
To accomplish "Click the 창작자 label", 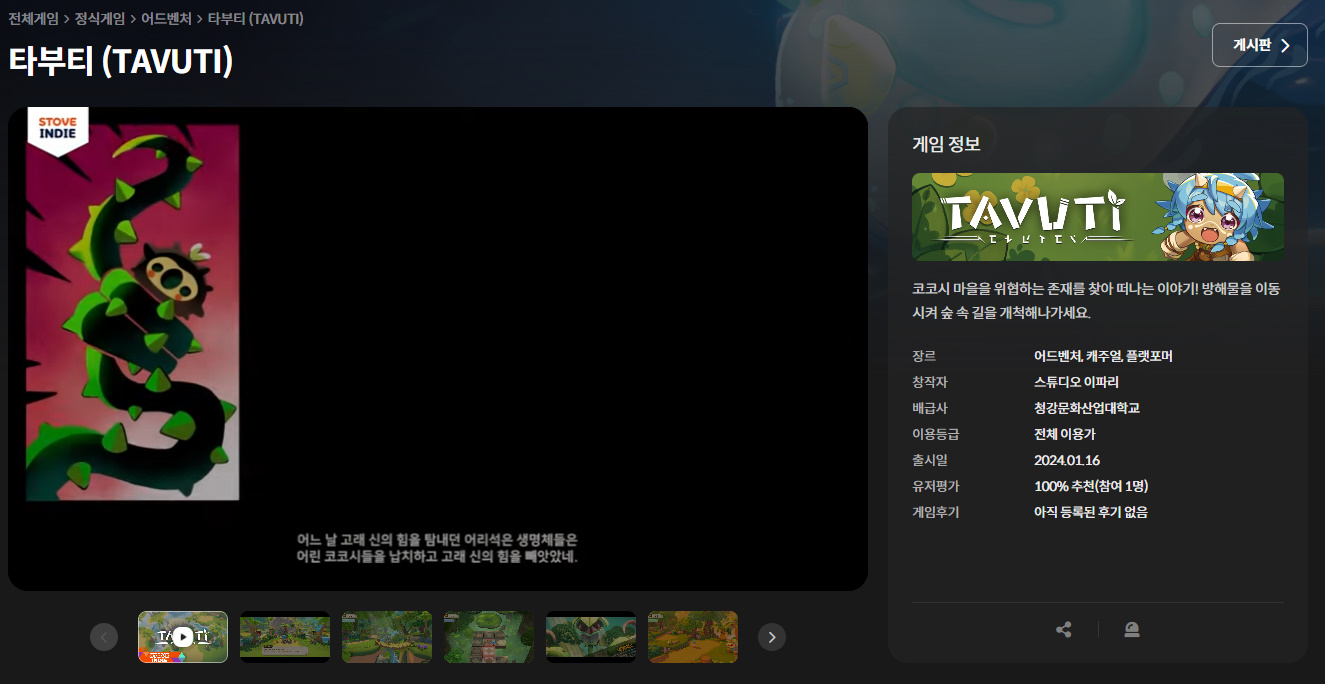I will pyautogui.click(x=930, y=382).
